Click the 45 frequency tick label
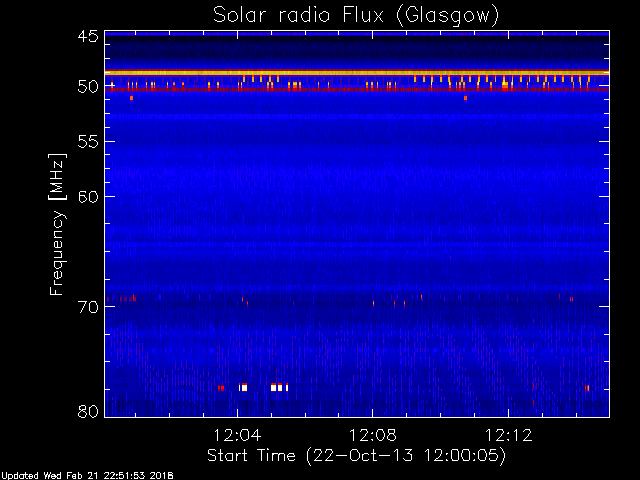640x480 pixels. click(x=88, y=36)
